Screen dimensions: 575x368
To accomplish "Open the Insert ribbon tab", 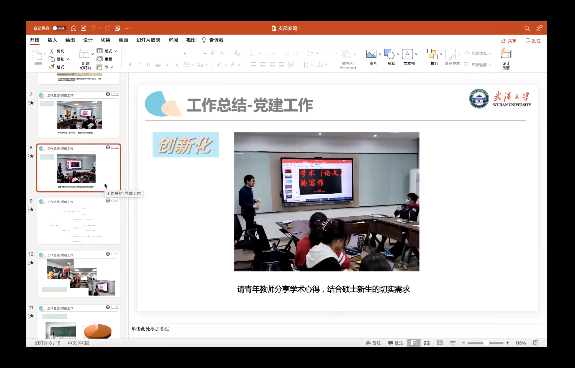I will click(52, 40).
